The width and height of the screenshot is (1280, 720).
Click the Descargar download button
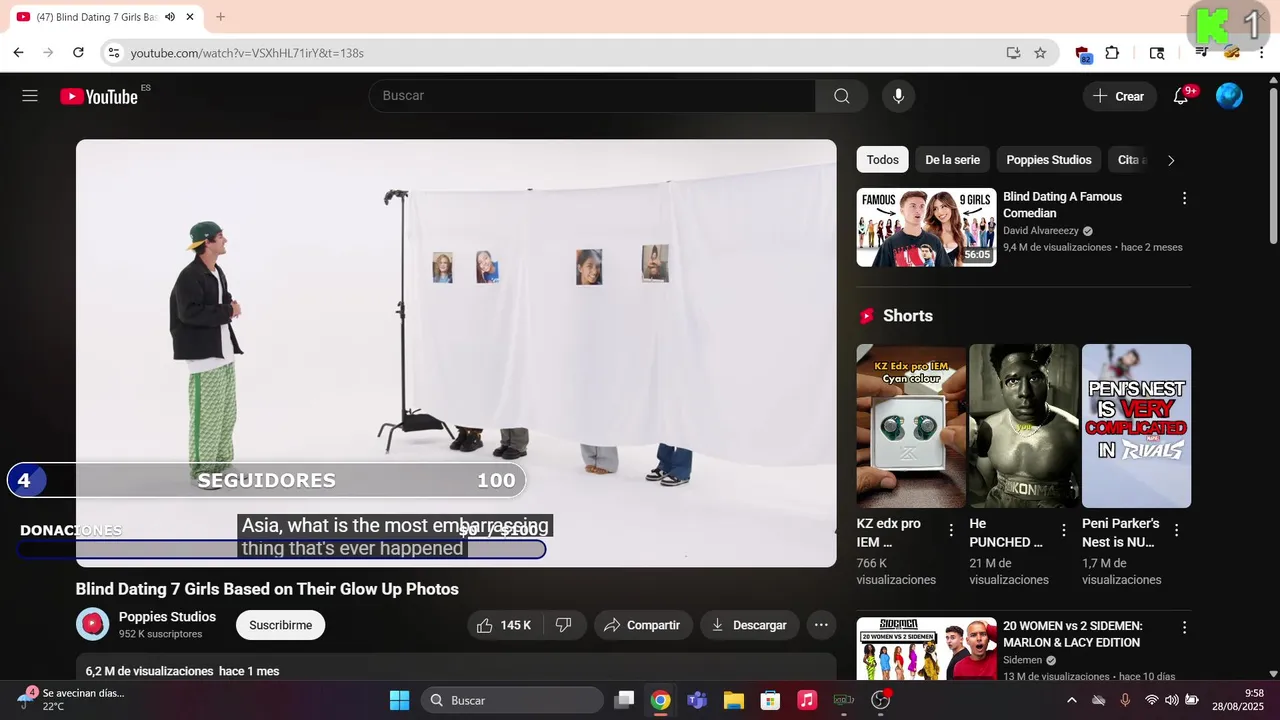(x=749, y=625)
